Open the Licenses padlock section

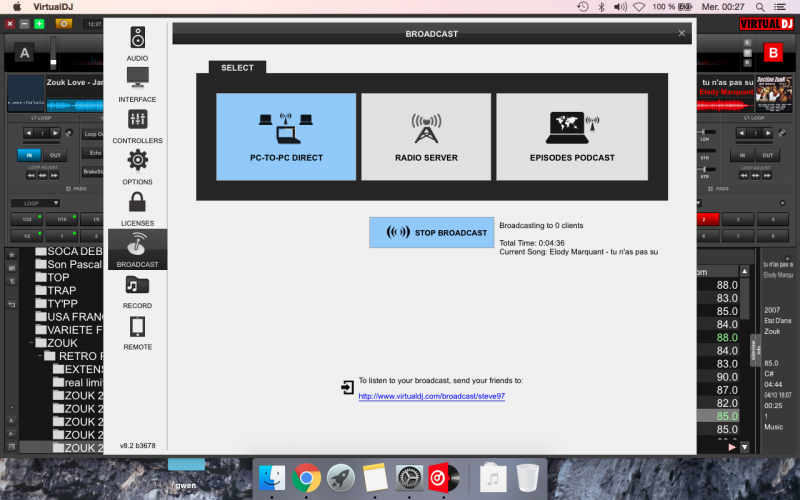(137, 209)
